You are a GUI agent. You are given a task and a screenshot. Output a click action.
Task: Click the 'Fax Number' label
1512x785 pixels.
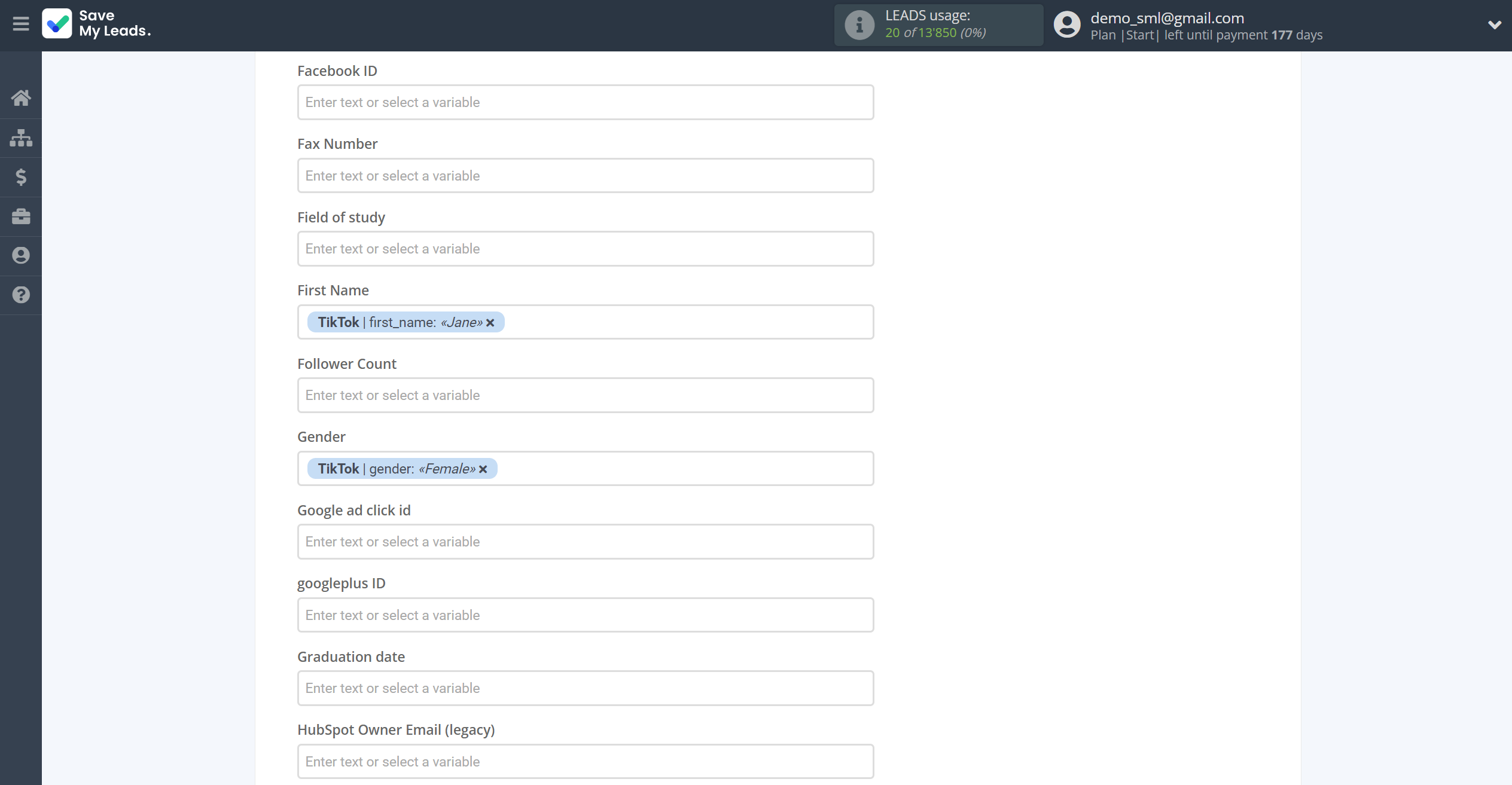337,144
